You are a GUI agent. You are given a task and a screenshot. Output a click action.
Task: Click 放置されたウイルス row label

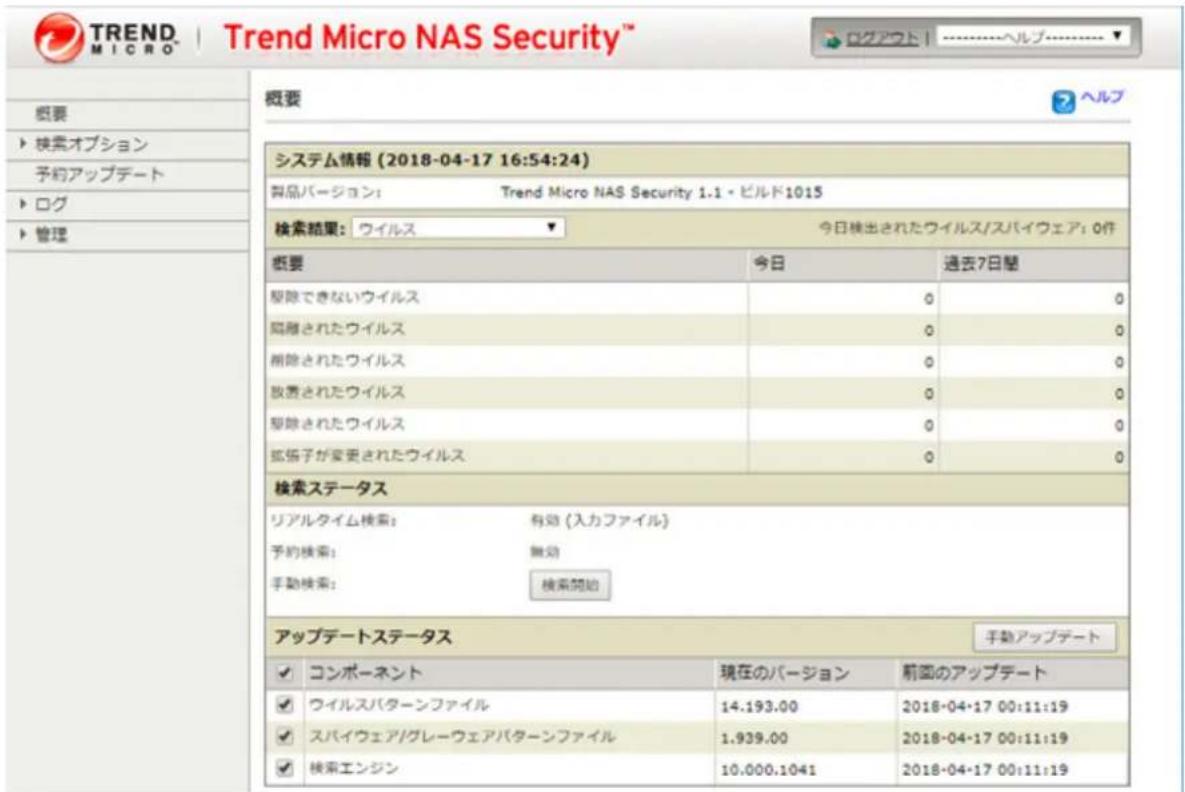click(x=337, y=392)
